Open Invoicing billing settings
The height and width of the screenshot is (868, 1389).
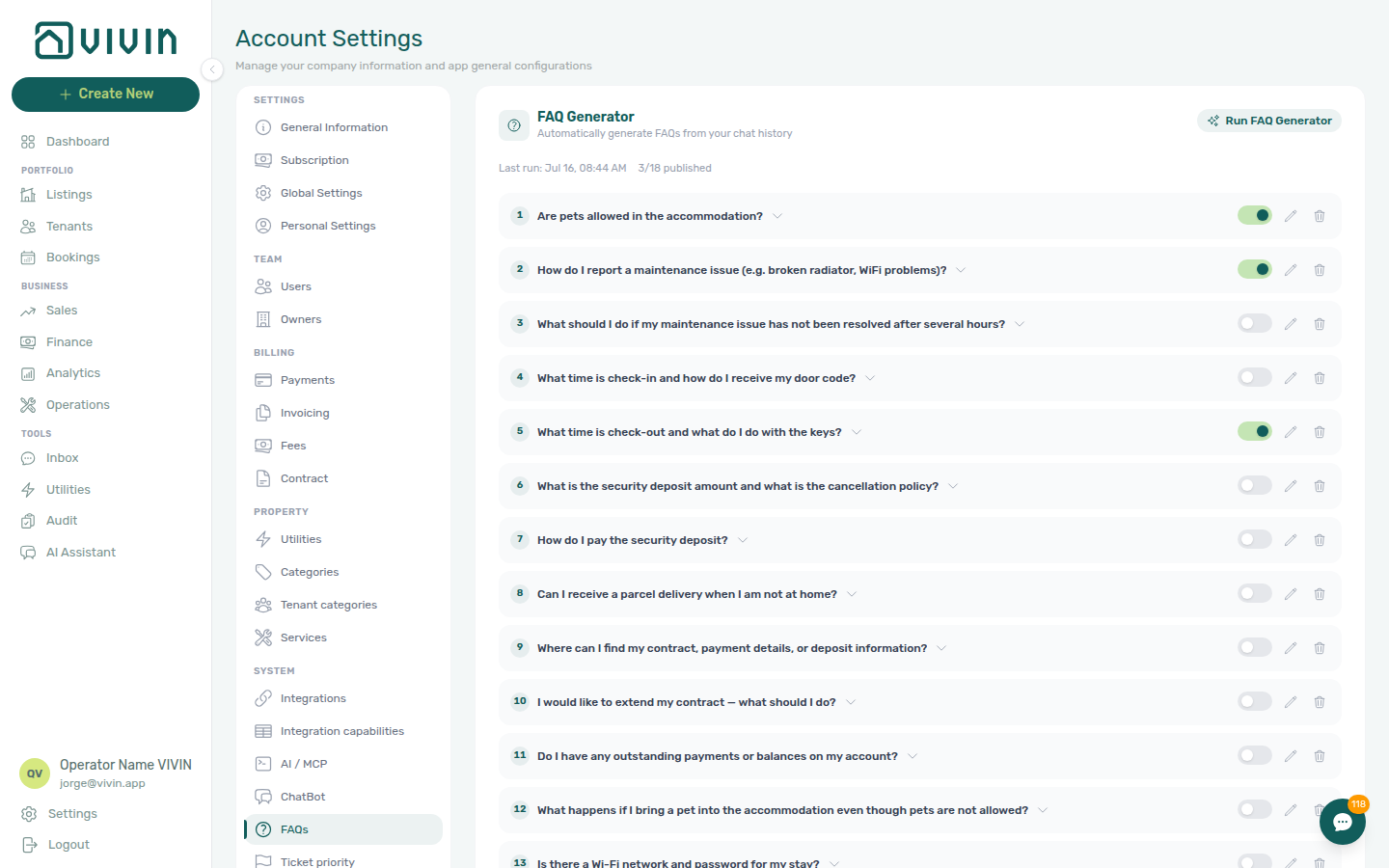(x=343, y=413)
